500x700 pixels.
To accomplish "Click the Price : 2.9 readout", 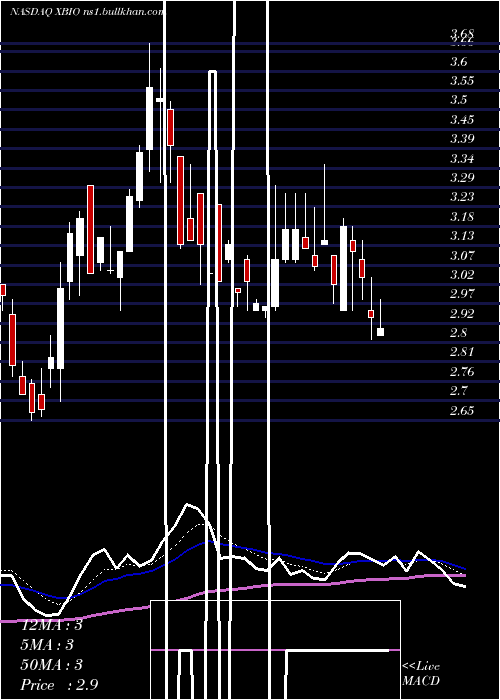I will pyautogui.click(x=59, y=685).
